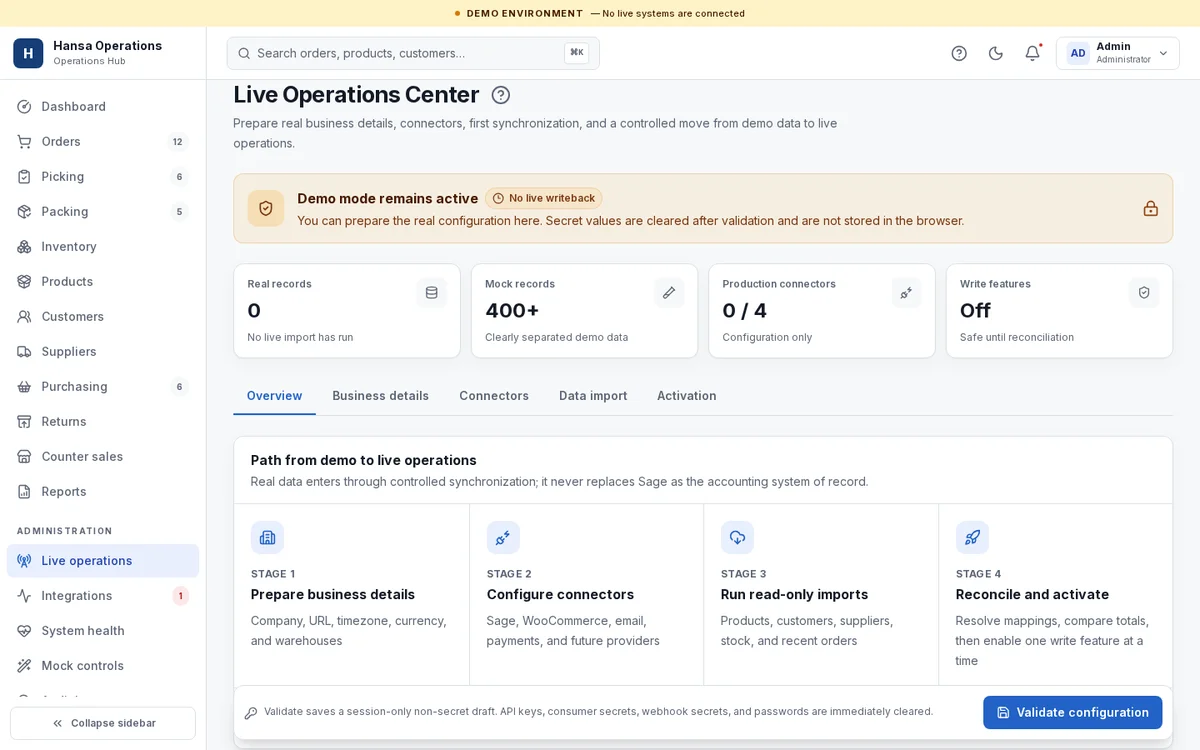
Task: Click the shield icon on Write features card
Action: 1144,293
